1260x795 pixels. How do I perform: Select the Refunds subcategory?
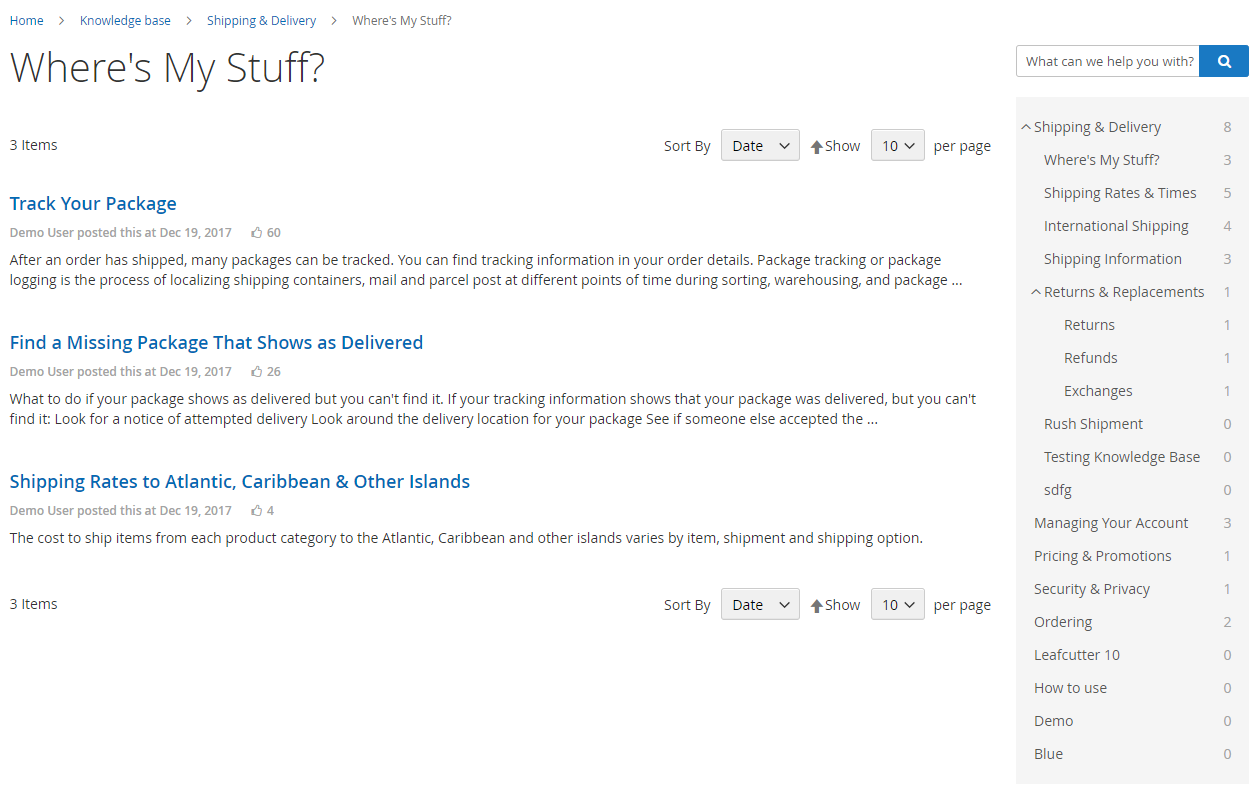point(1091,358)
